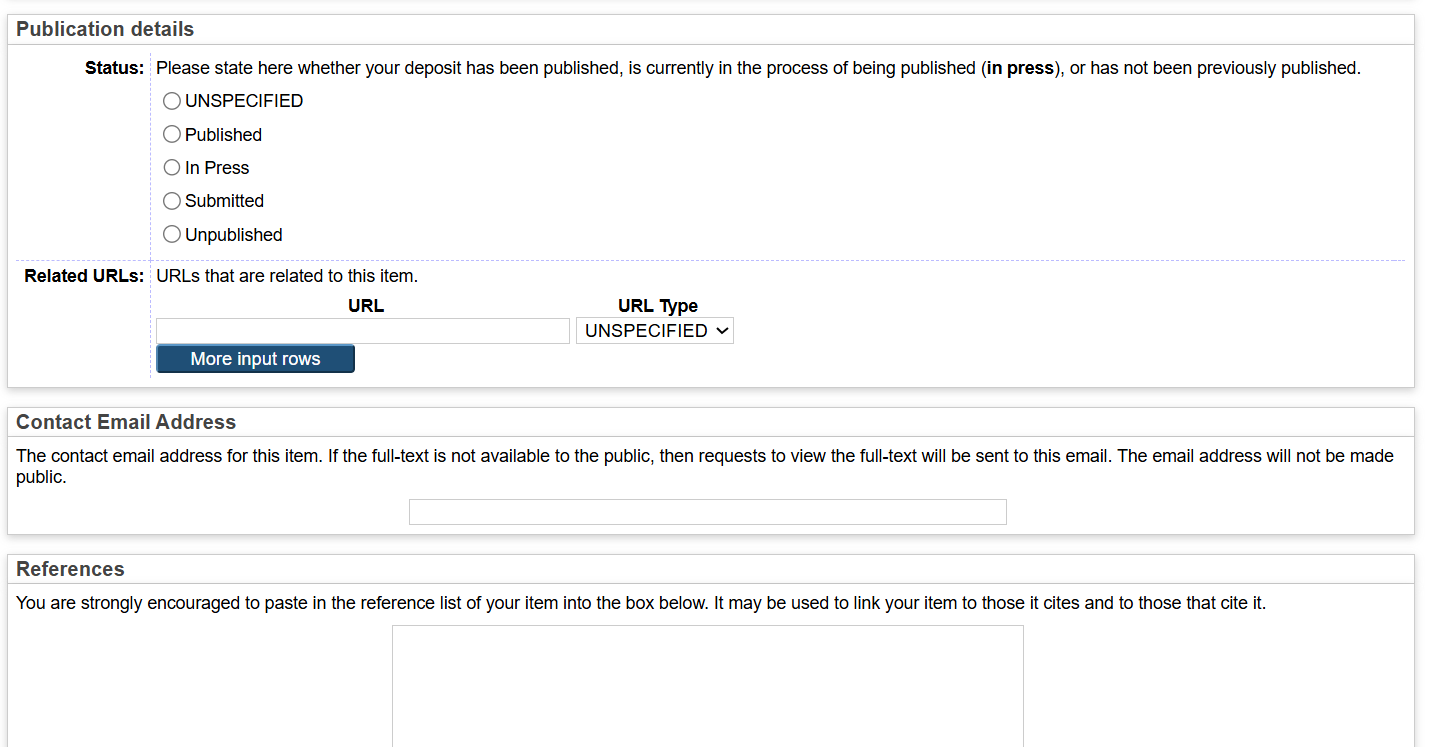This screenshot has width=1430, height=747.
Task: Click the Status field label
Action: pyautogui.click(x=114, y=69)
